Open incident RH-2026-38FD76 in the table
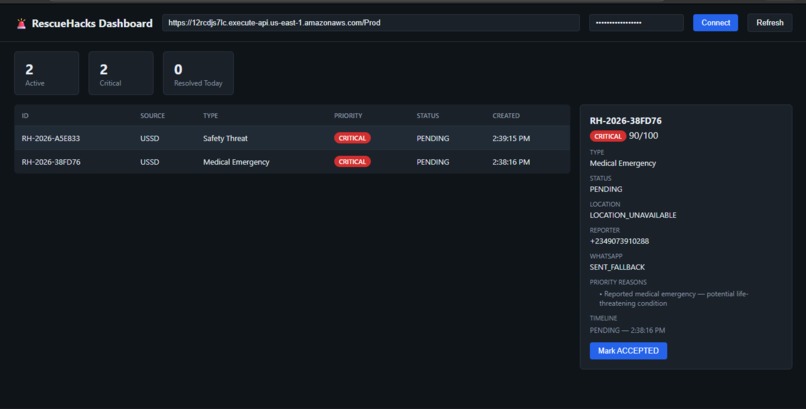This screenshot has width=806, height=409. (x=292, y=162)
